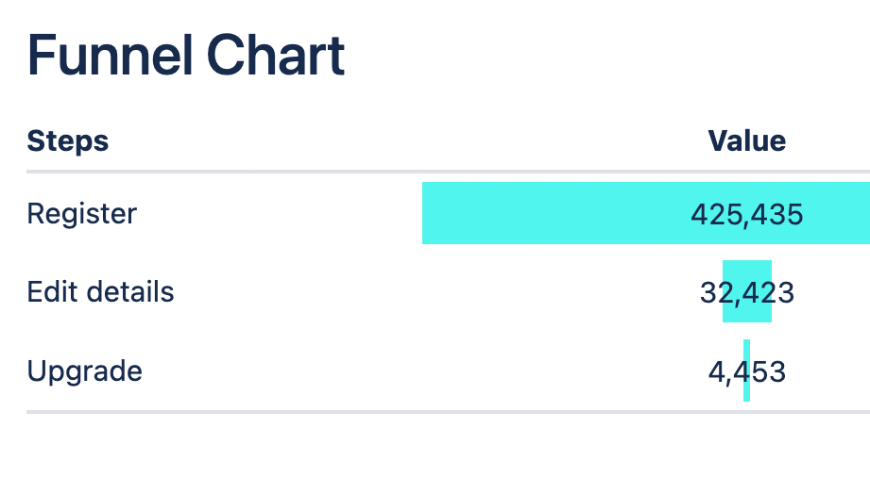Click left end of the Register bar
The image size is (870, 494).
click(x=428, y=213)
